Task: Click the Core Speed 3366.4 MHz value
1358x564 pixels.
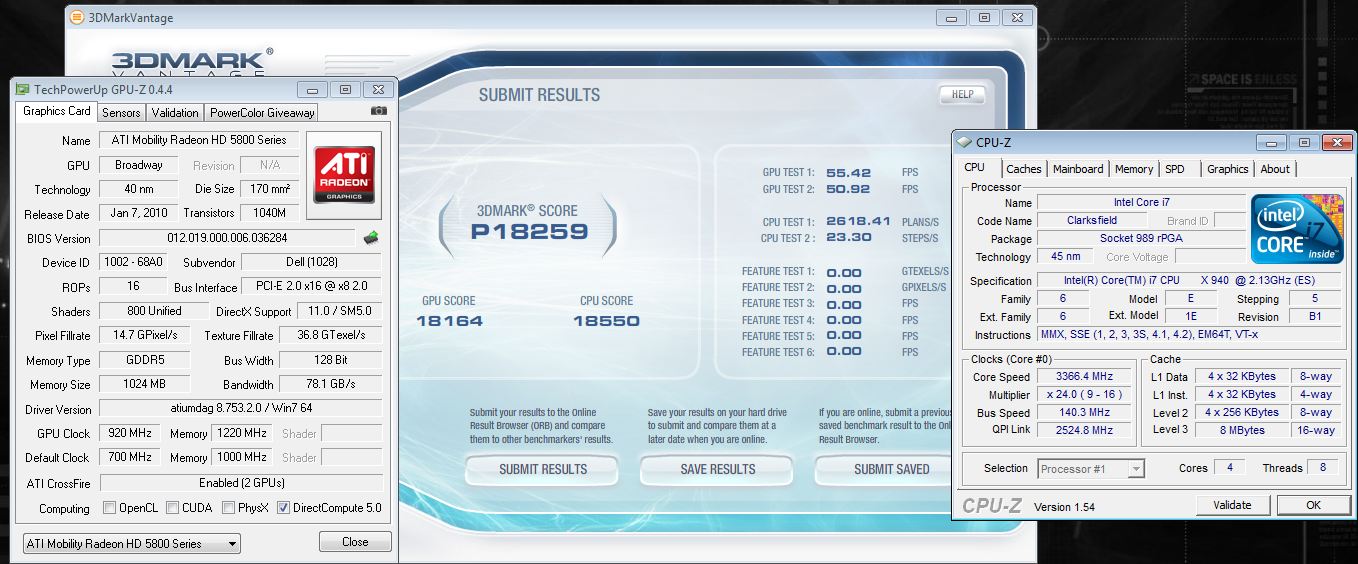Action: coord(1084,377)
